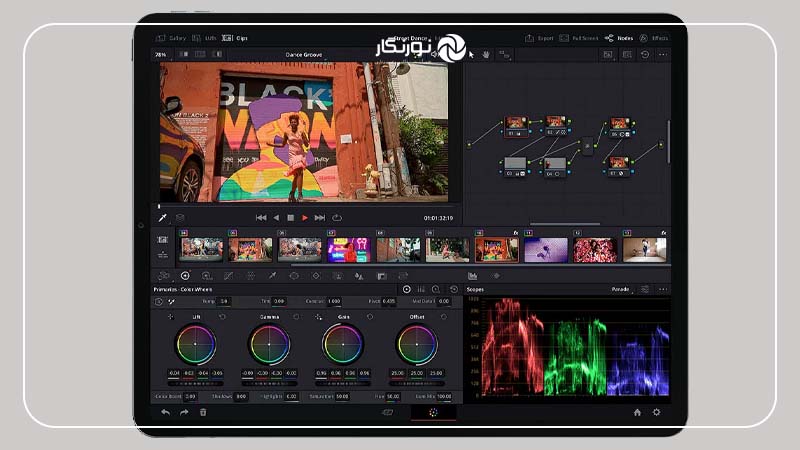
Task: Select the purple tinted clip thumbnail
Action: click(545, 249)
